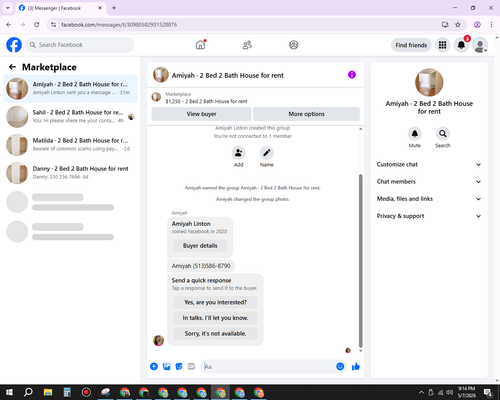Open Calculator from taskbar
This screenshot has height=400, width=500.
[x=67, y=392]
